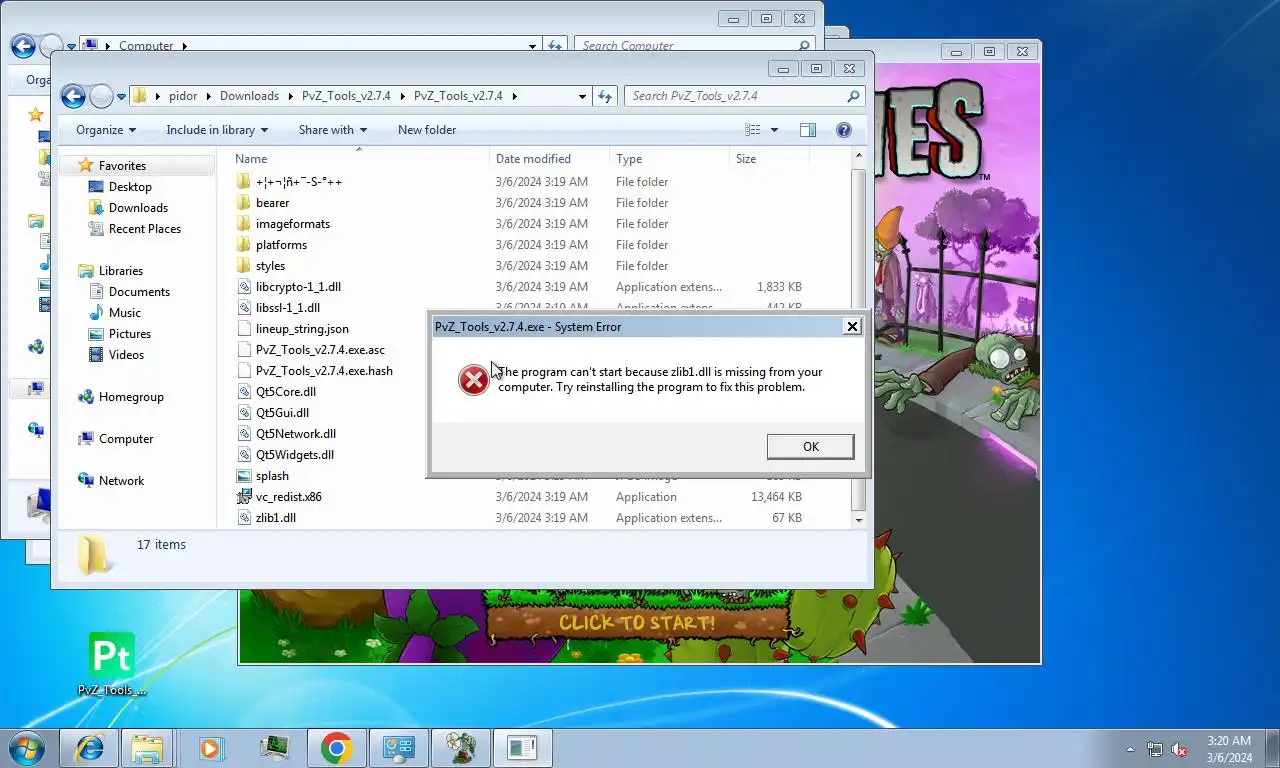
Task: Select the zlib1.dll file
Action: tap(276, 518)
